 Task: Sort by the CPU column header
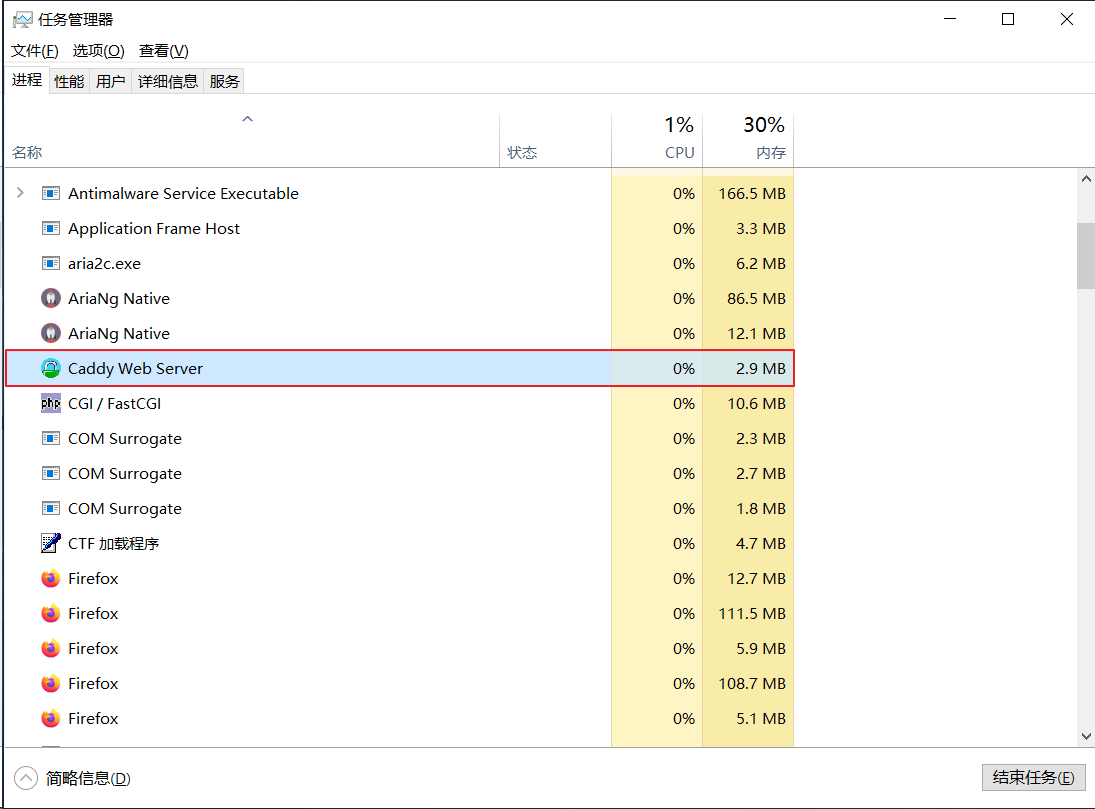pos(657,140)
